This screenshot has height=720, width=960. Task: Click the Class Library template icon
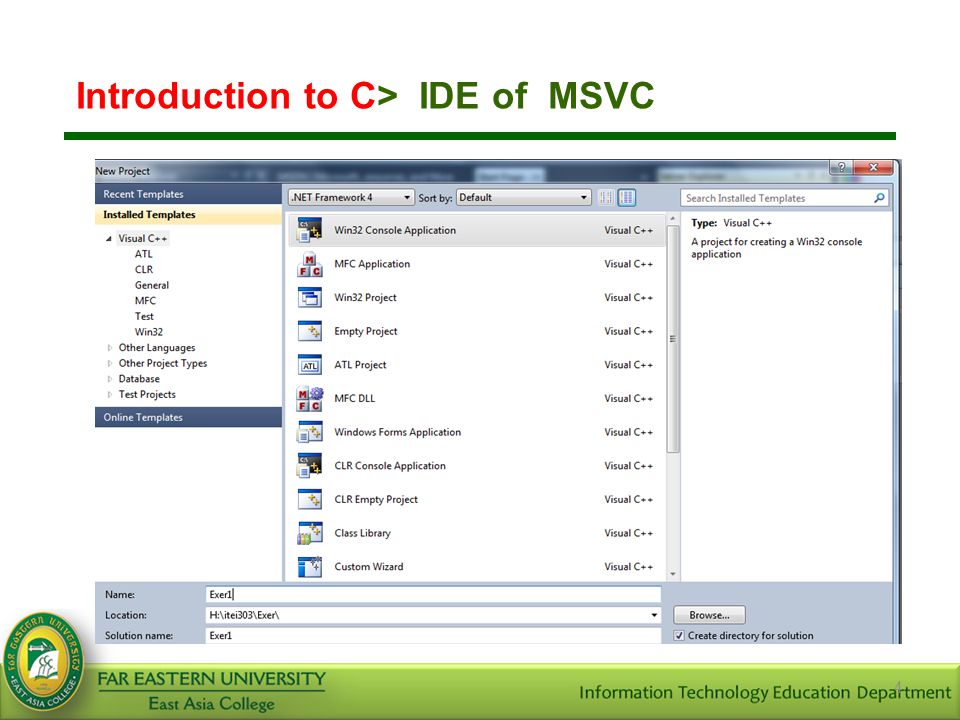pyautogui.click(x=309, y=533)
